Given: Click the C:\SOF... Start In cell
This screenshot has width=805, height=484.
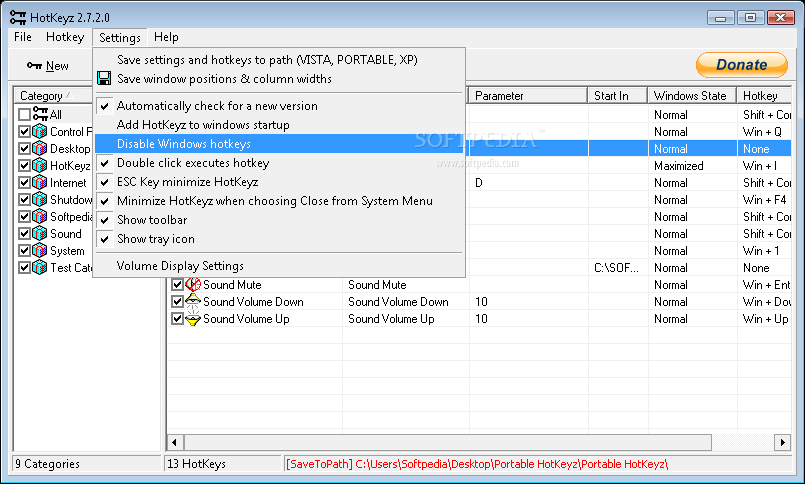Looking at the screenshot, I should click(x=617, y=268).
